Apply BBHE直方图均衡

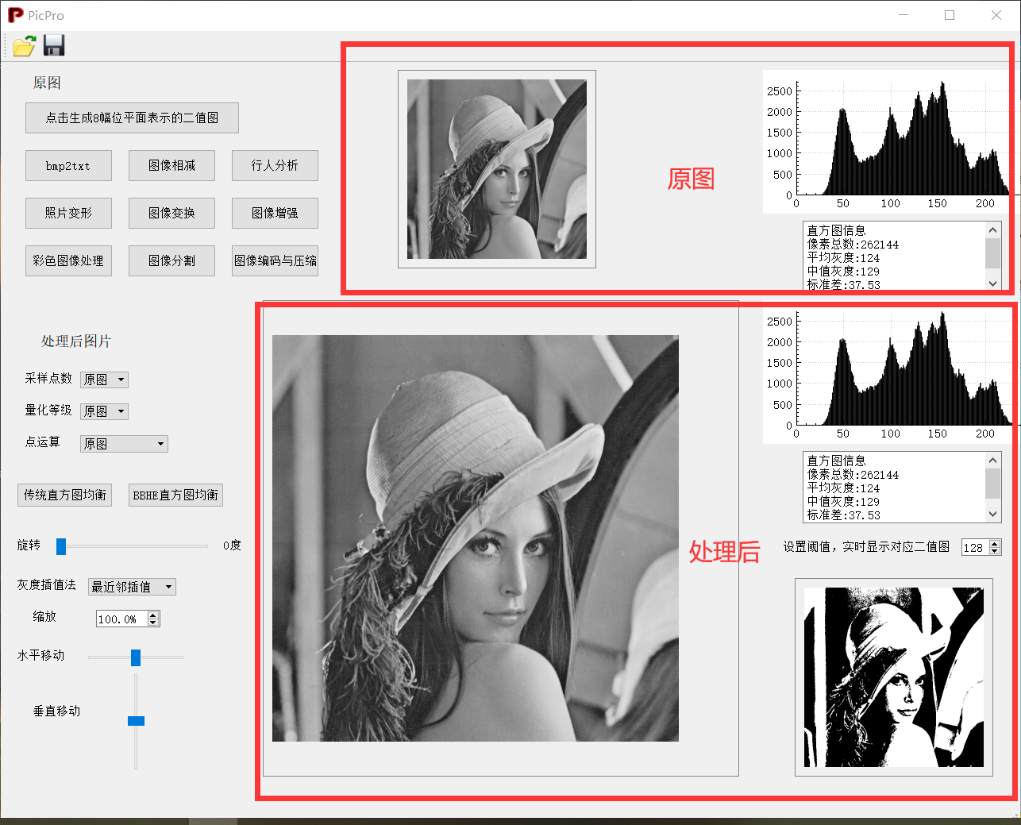[x=175, y=495]
